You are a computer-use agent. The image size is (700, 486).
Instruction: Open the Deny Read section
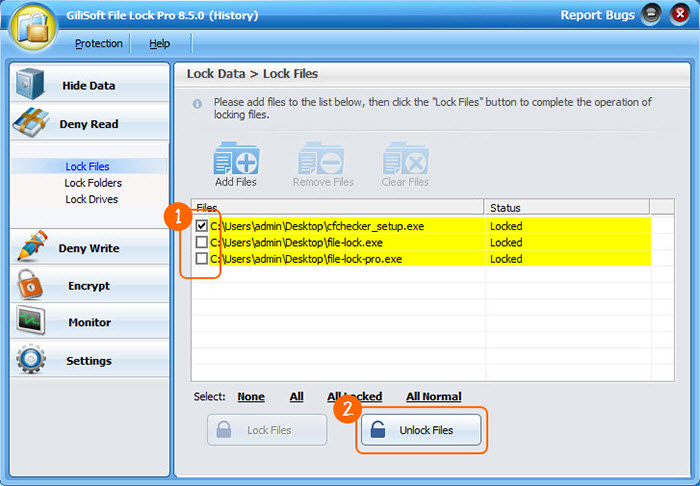click(89, 124)
